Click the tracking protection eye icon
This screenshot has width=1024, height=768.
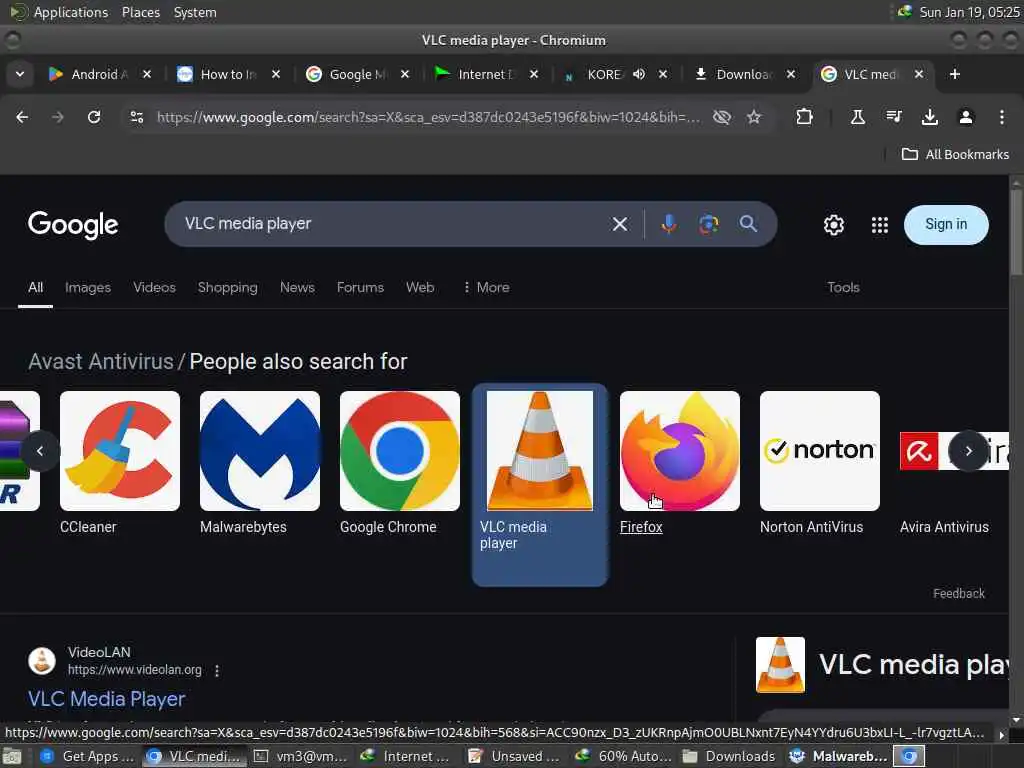[x=722, y=117]
